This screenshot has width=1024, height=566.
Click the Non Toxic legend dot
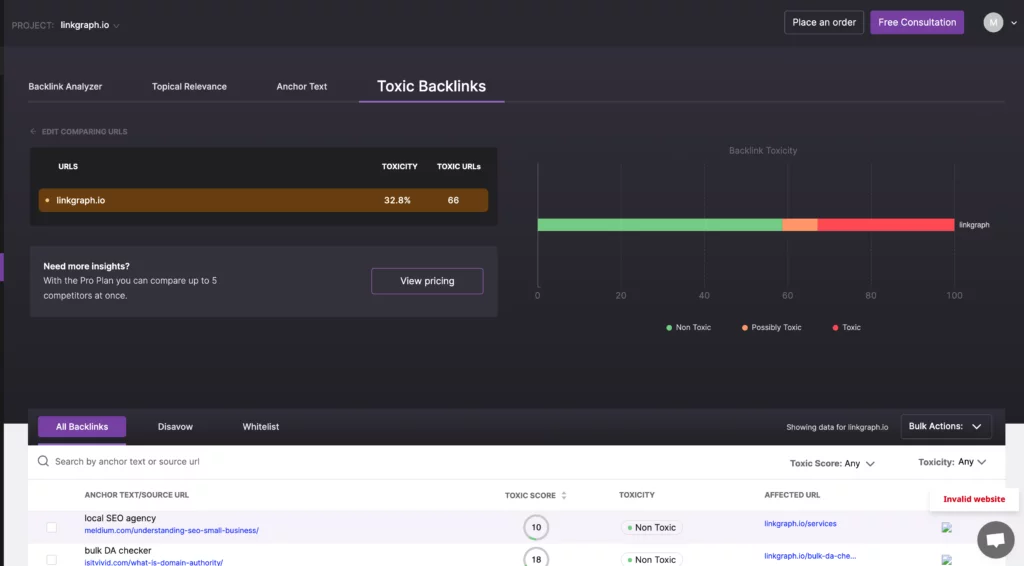click(x=669, y=328)
